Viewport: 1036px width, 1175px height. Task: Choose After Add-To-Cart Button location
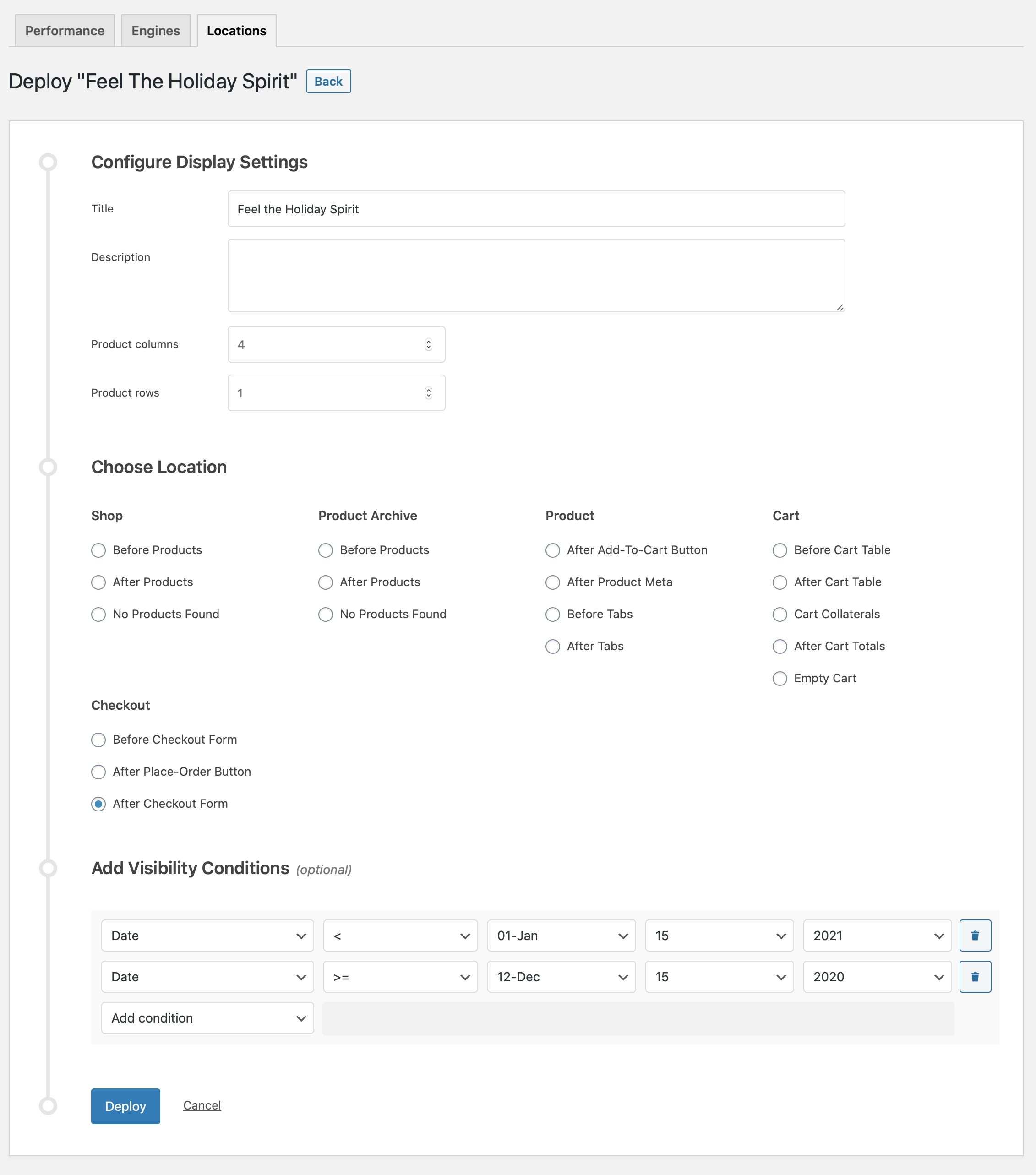pyautogui.click(x=552, y=550)
